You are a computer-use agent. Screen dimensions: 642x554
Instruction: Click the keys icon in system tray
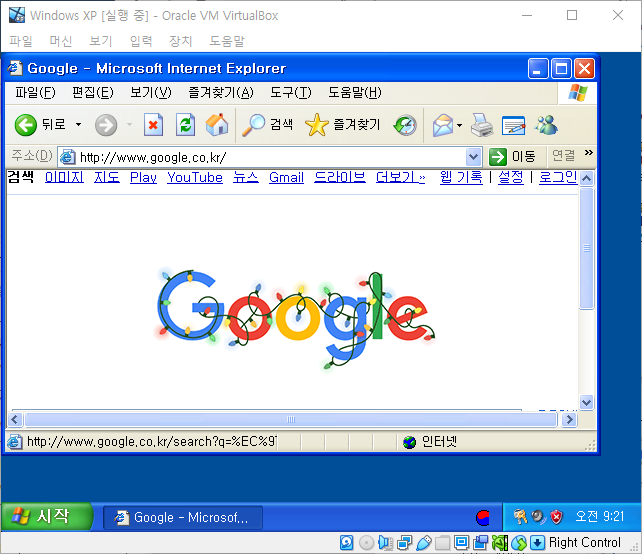pyautogui.click(x=520, y=517)
